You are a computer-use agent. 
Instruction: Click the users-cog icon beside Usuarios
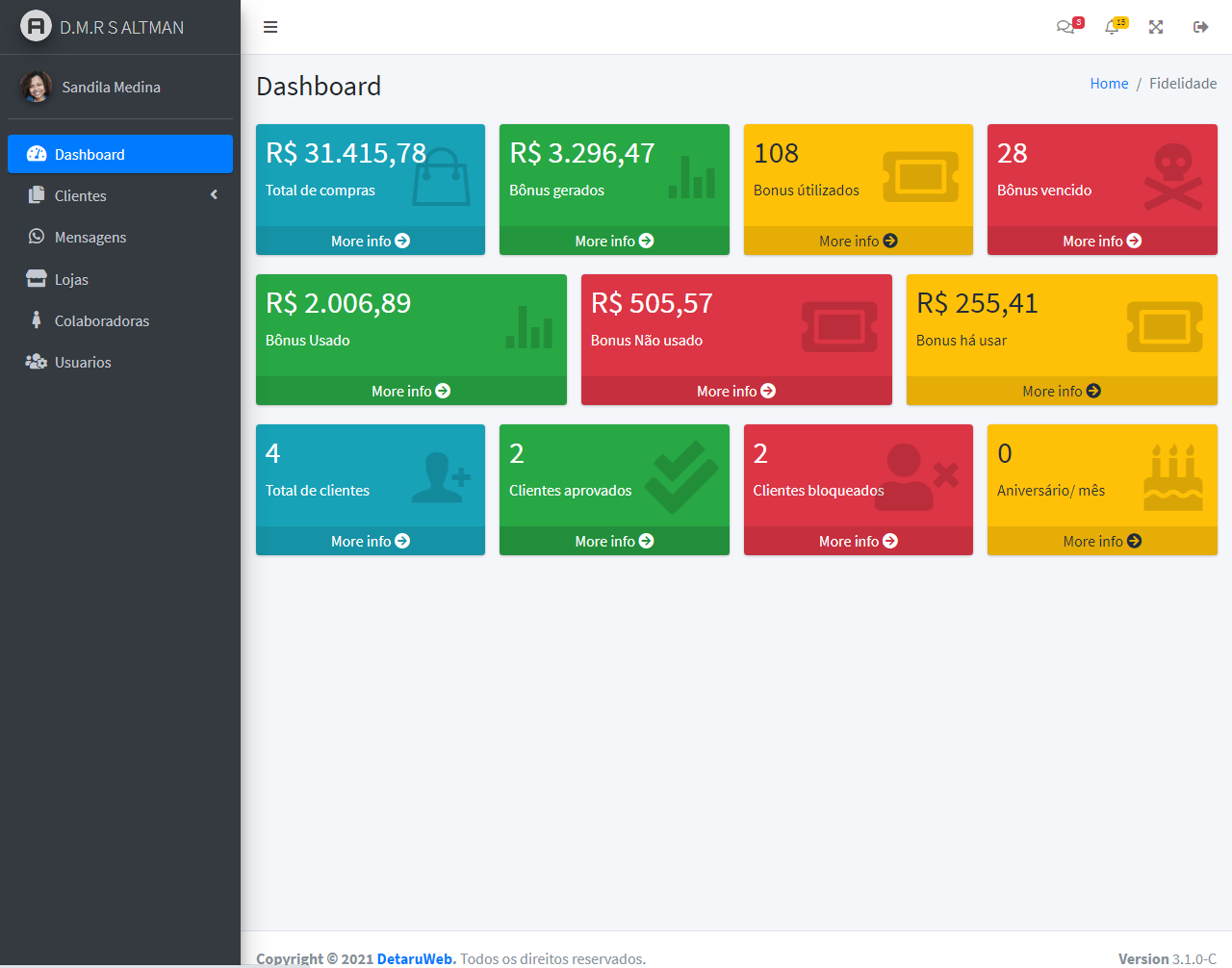37,362
